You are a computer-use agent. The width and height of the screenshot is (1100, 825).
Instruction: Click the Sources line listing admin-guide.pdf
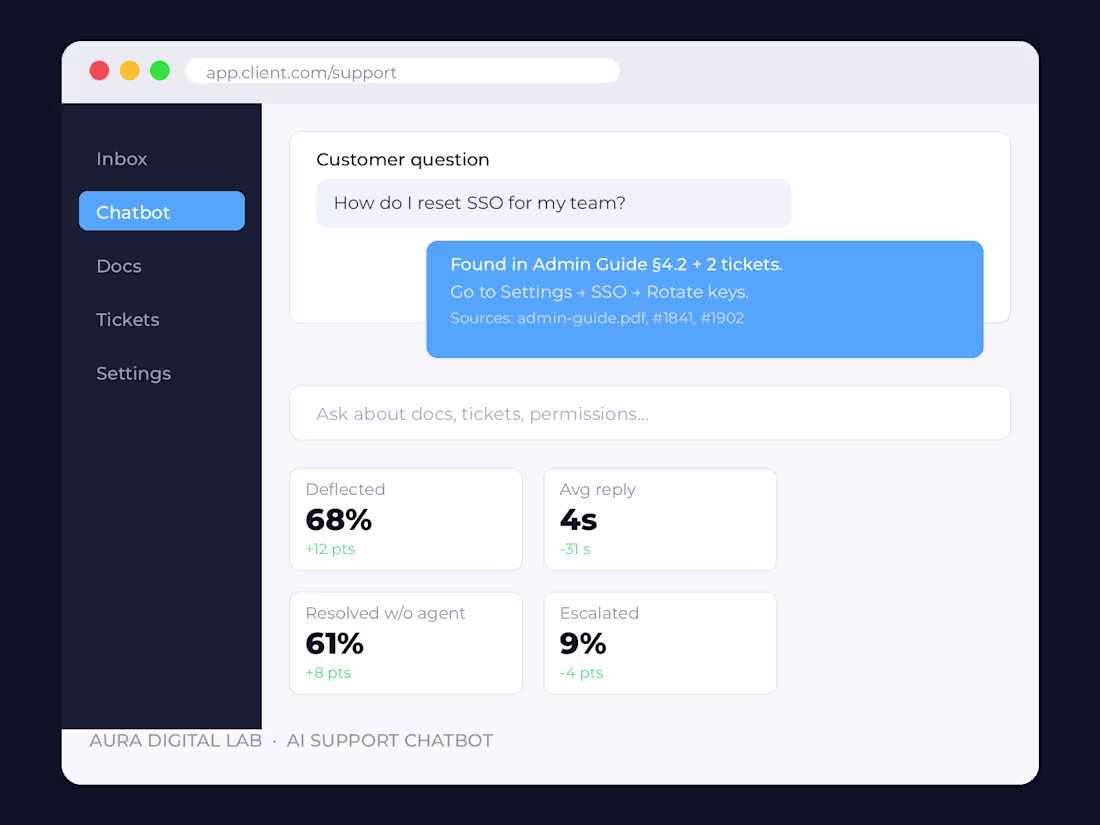tap(597, 318)
